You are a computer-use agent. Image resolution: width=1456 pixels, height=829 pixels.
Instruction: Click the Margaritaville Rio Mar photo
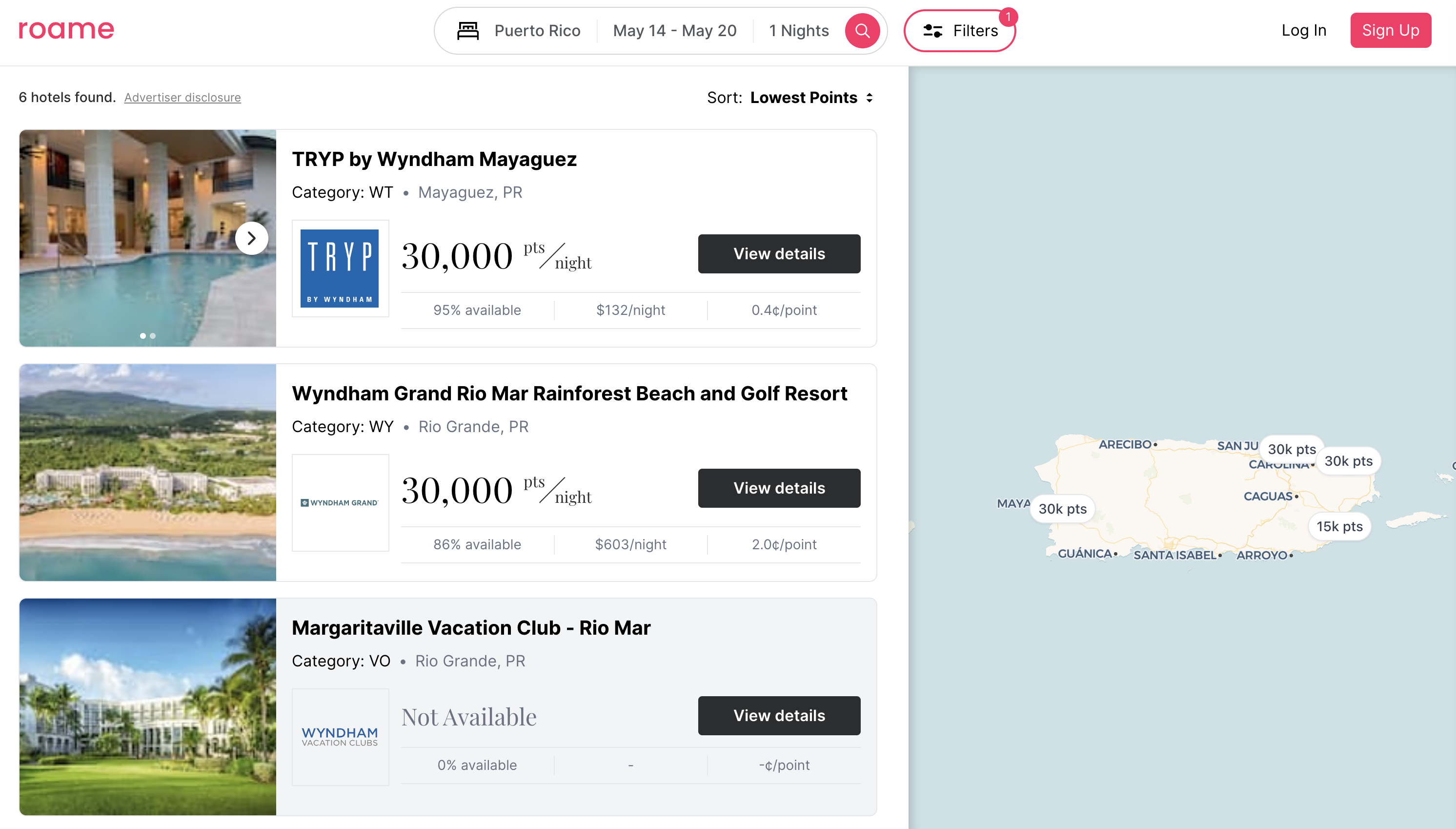(x=147, y=706)
